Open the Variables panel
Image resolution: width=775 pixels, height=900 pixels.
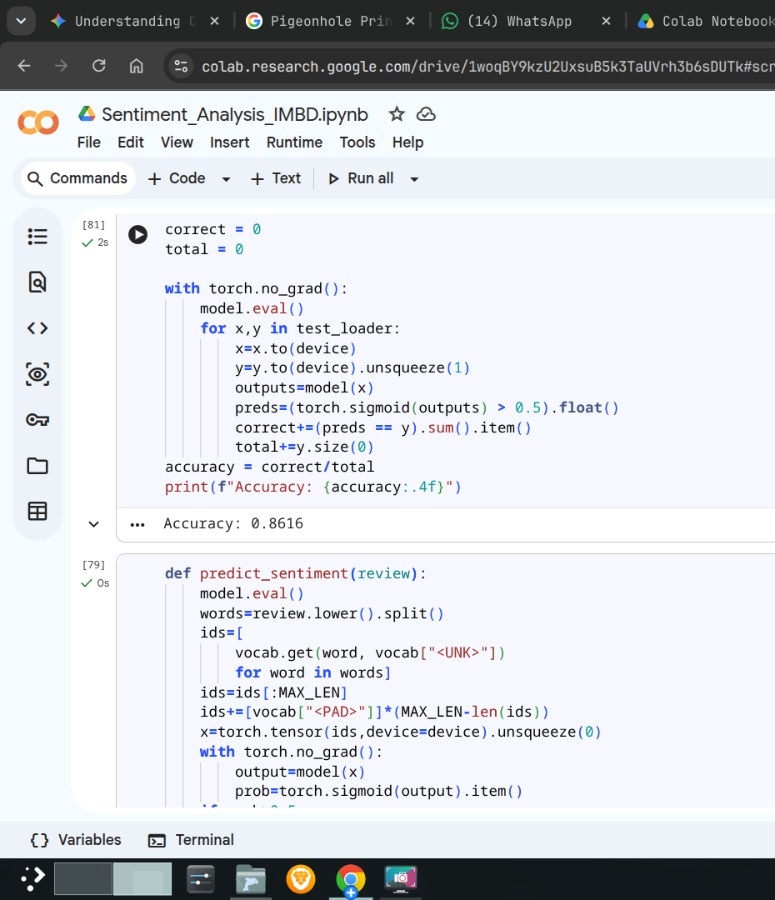pos(76,840)
